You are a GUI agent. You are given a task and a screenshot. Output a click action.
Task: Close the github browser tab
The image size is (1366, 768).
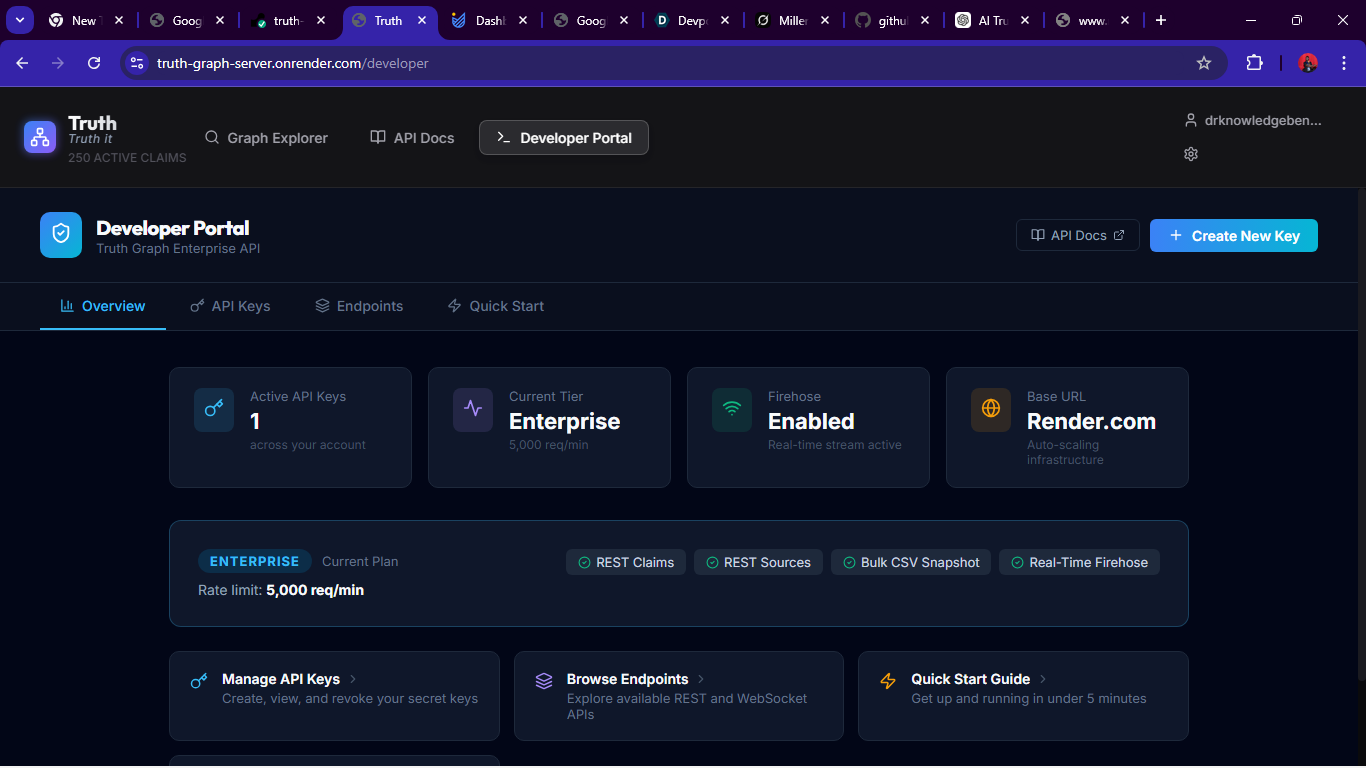(924, 20)
